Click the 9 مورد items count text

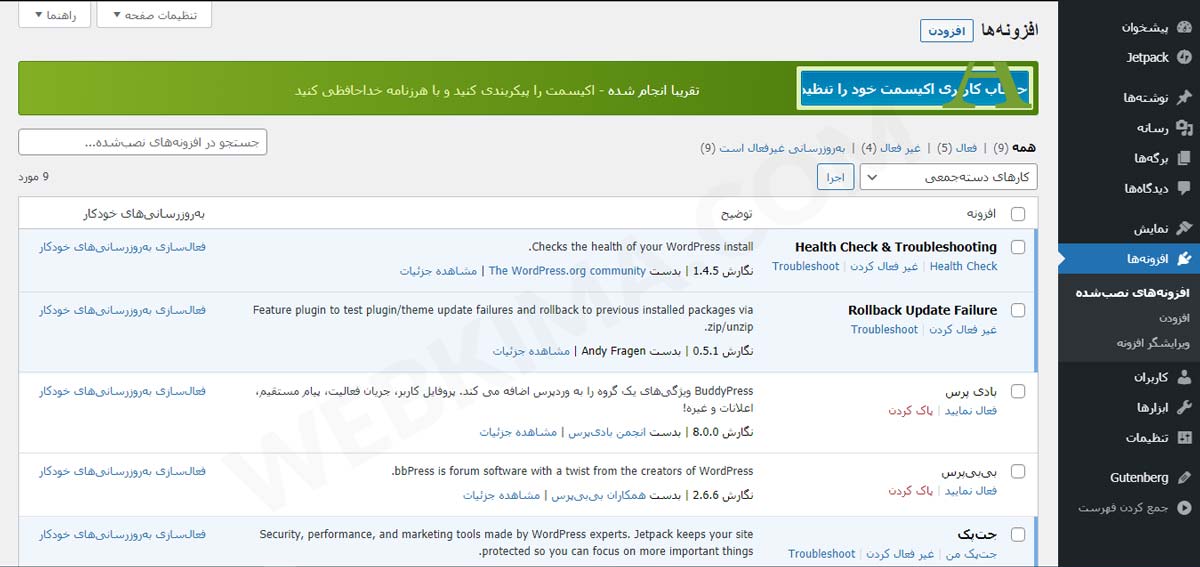tap(33, 177)
